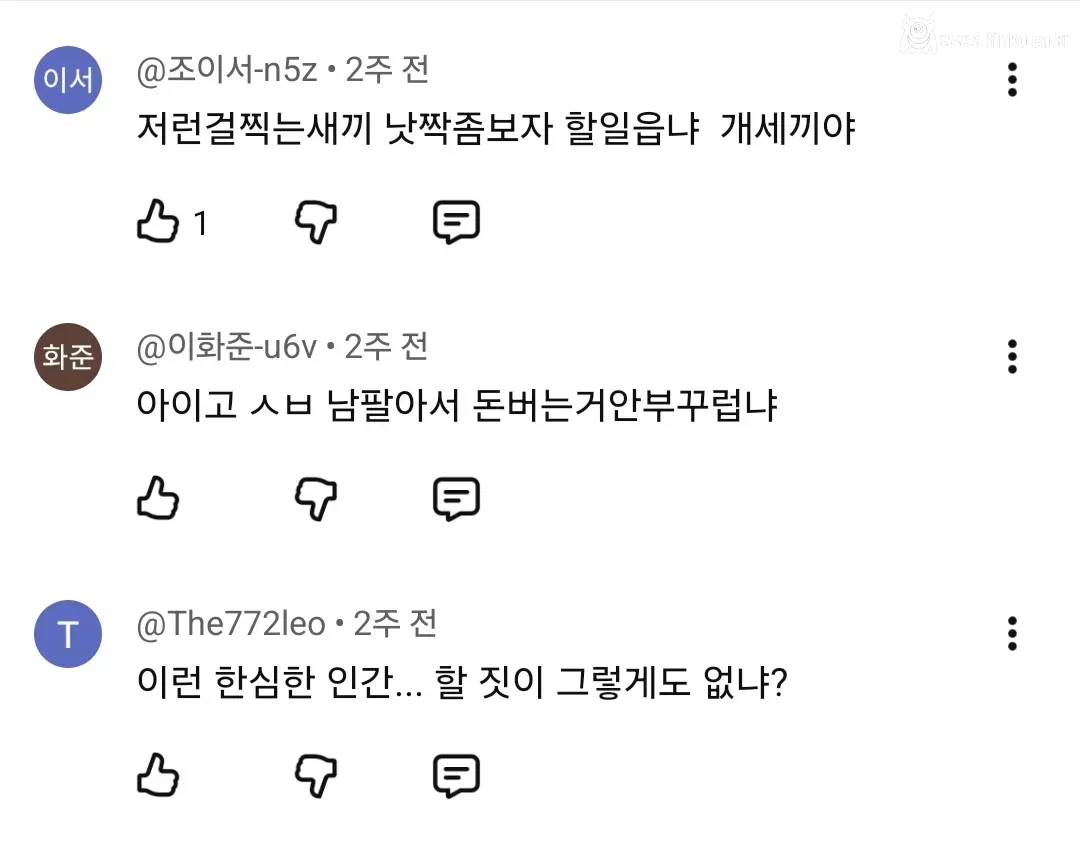Open the three-dot menu beside @이화준-u6v's comment
1080x855 pixels.
point(1012,356)
